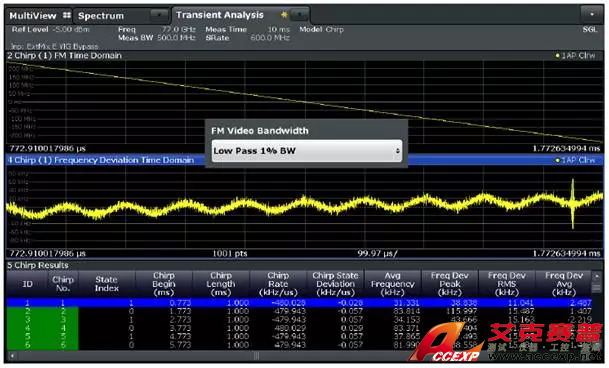Click the Chirp Results scroll-up arrow
The height and width of the screenshot is (368, 609).
[597, 276]
